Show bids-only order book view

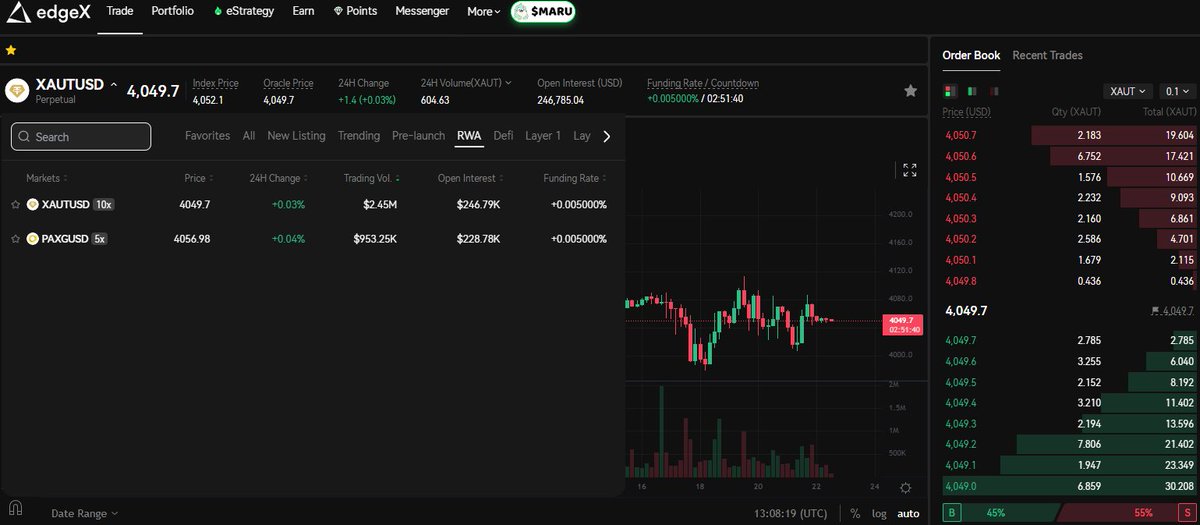tap(971, 91)
